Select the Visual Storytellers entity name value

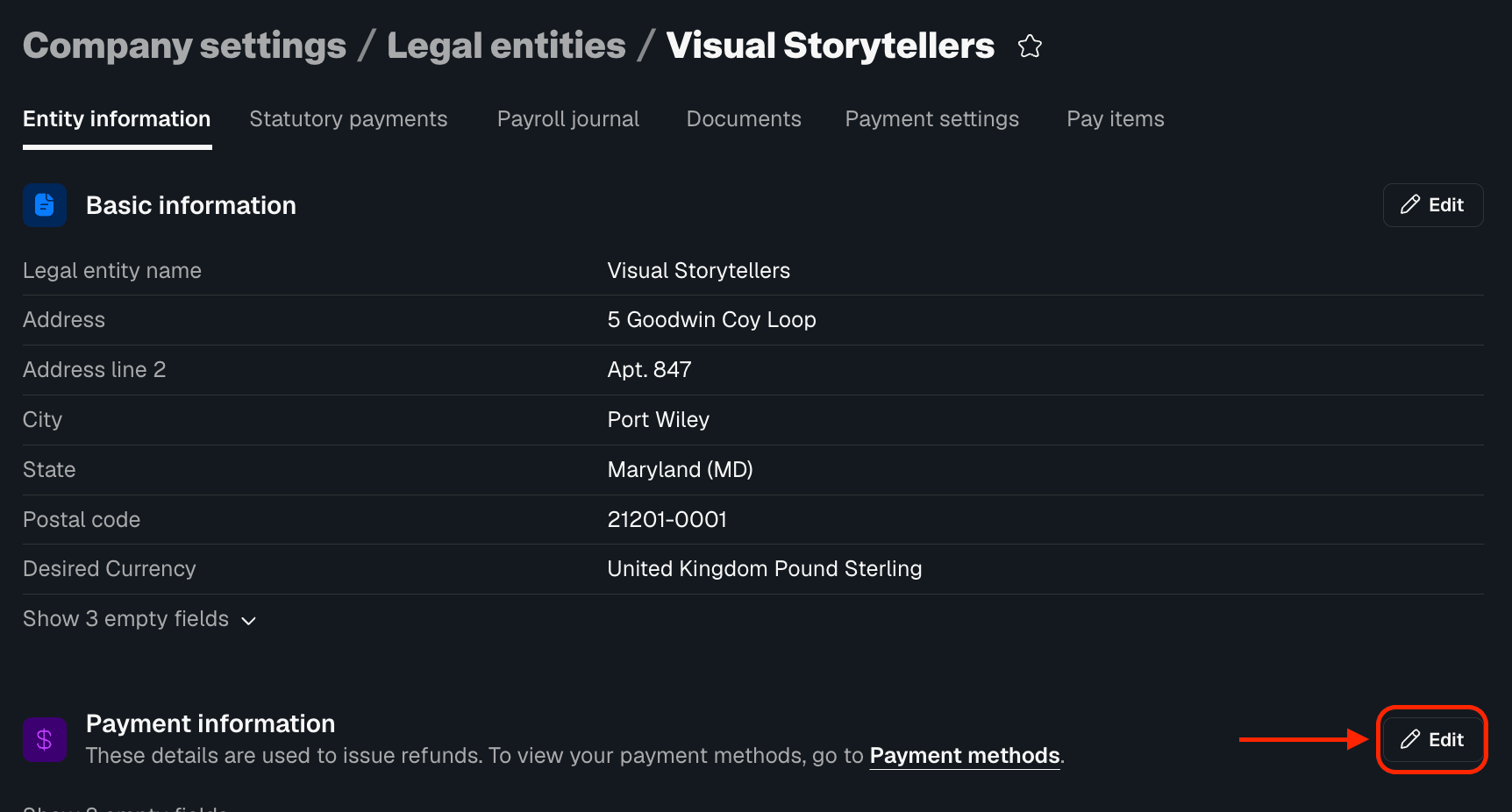pos(699,271)
